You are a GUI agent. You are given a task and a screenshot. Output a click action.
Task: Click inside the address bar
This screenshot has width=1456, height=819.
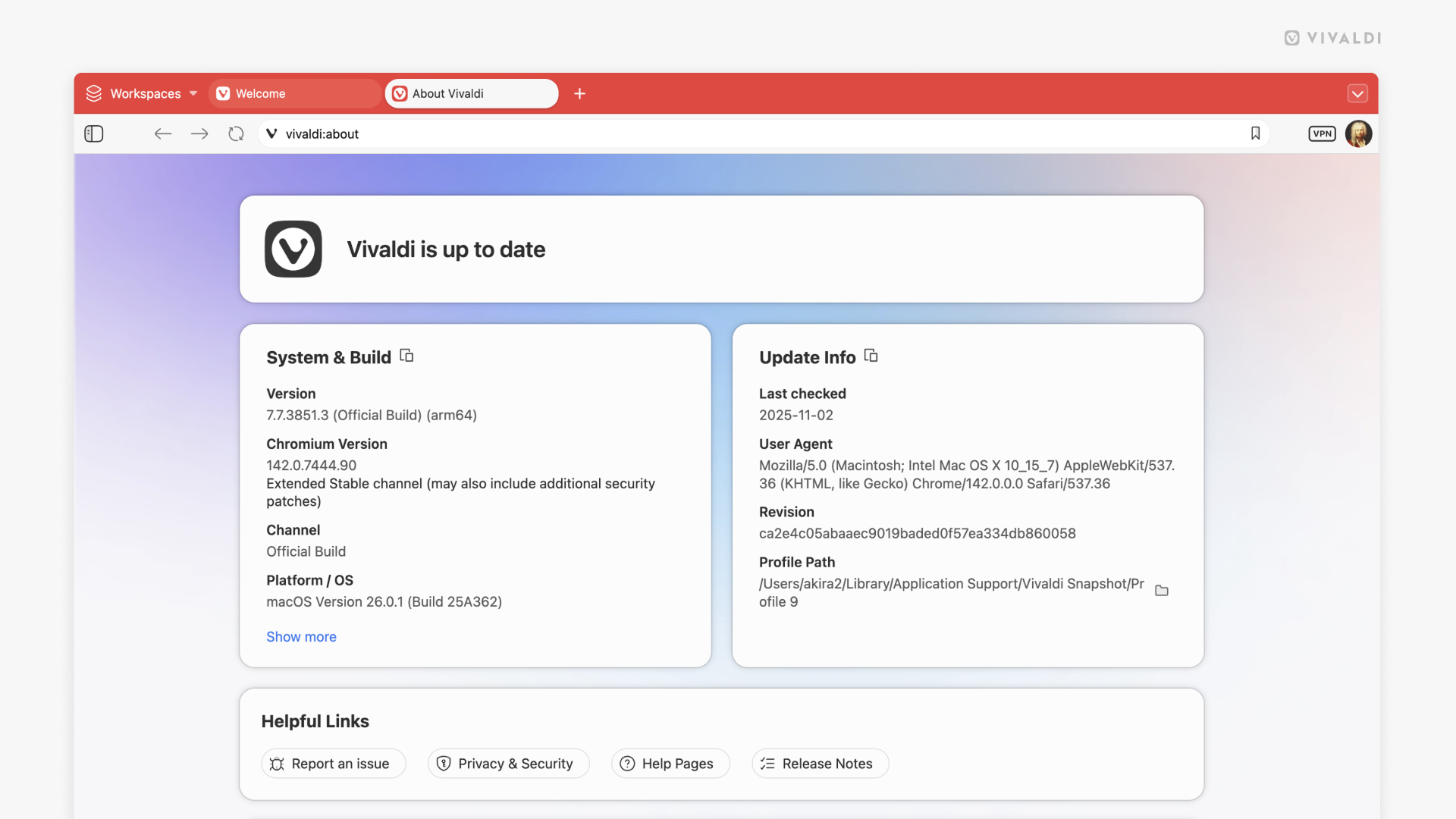click(x=682, y=133)
